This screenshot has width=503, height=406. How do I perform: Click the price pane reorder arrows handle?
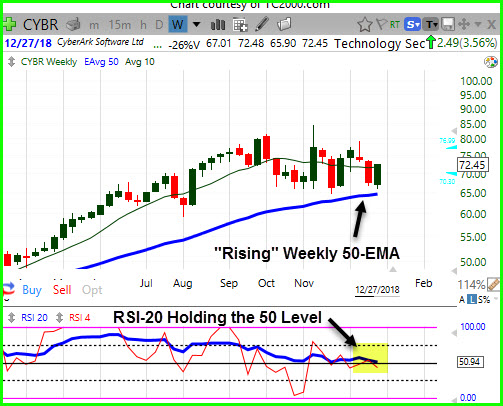11,62
